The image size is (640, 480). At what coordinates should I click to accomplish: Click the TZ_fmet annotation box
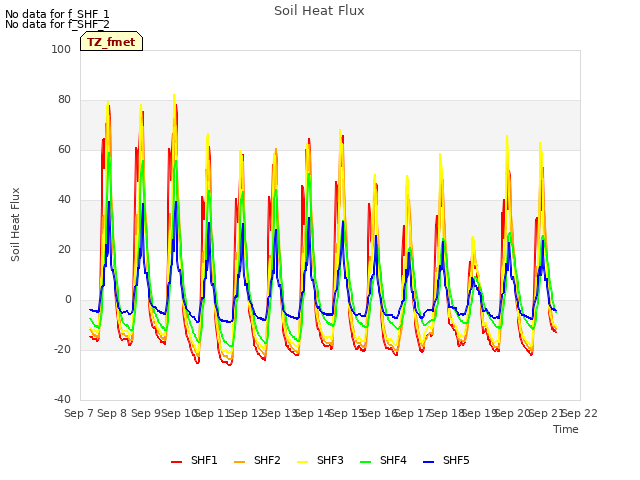(111, 41)
